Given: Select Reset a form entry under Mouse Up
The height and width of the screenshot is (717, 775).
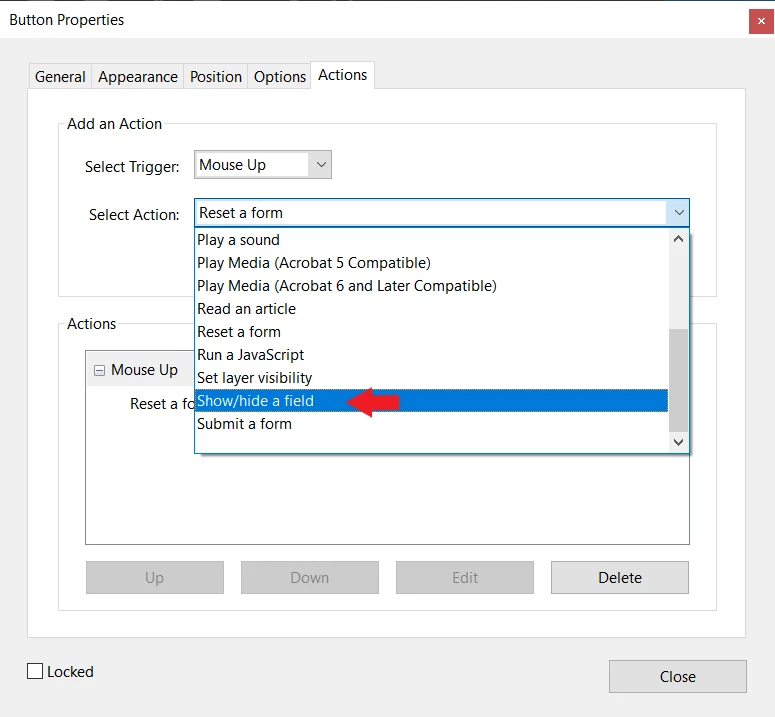Looking at the screenshot, I should (162, 404).
